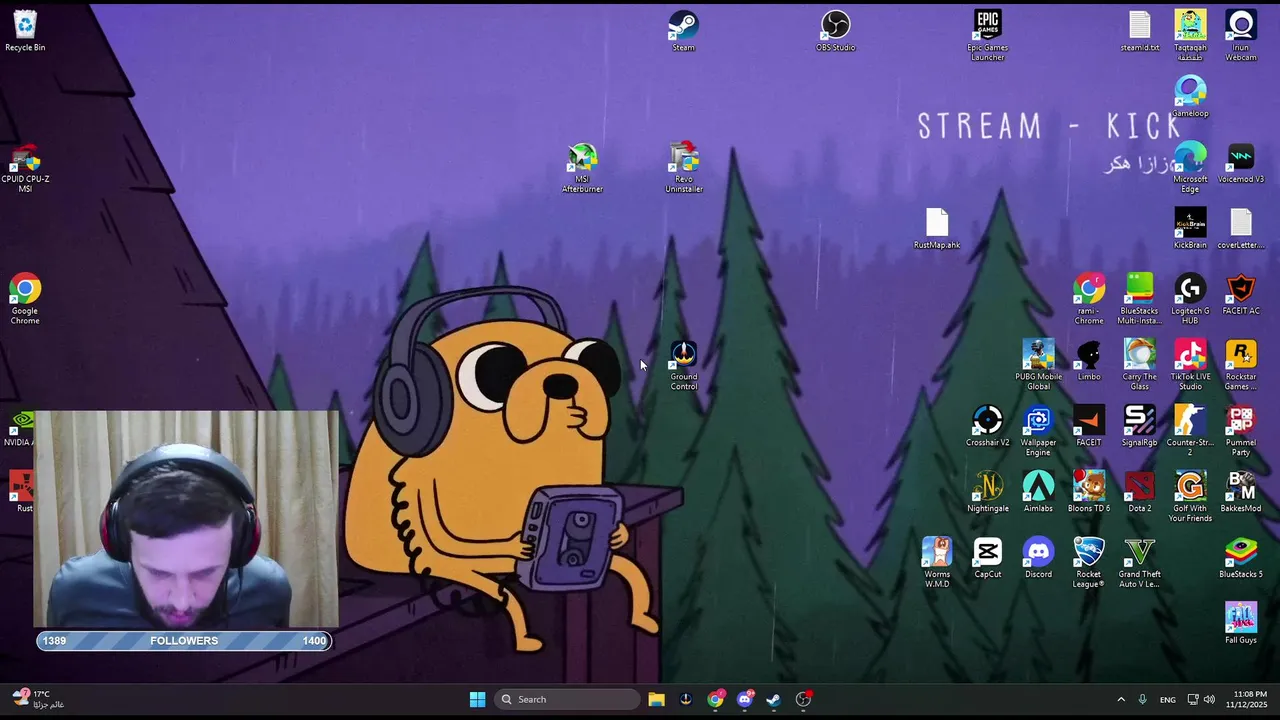Change the ENG input language
The width and height of the screenshot is (1280, 720).
(1167, 699)
